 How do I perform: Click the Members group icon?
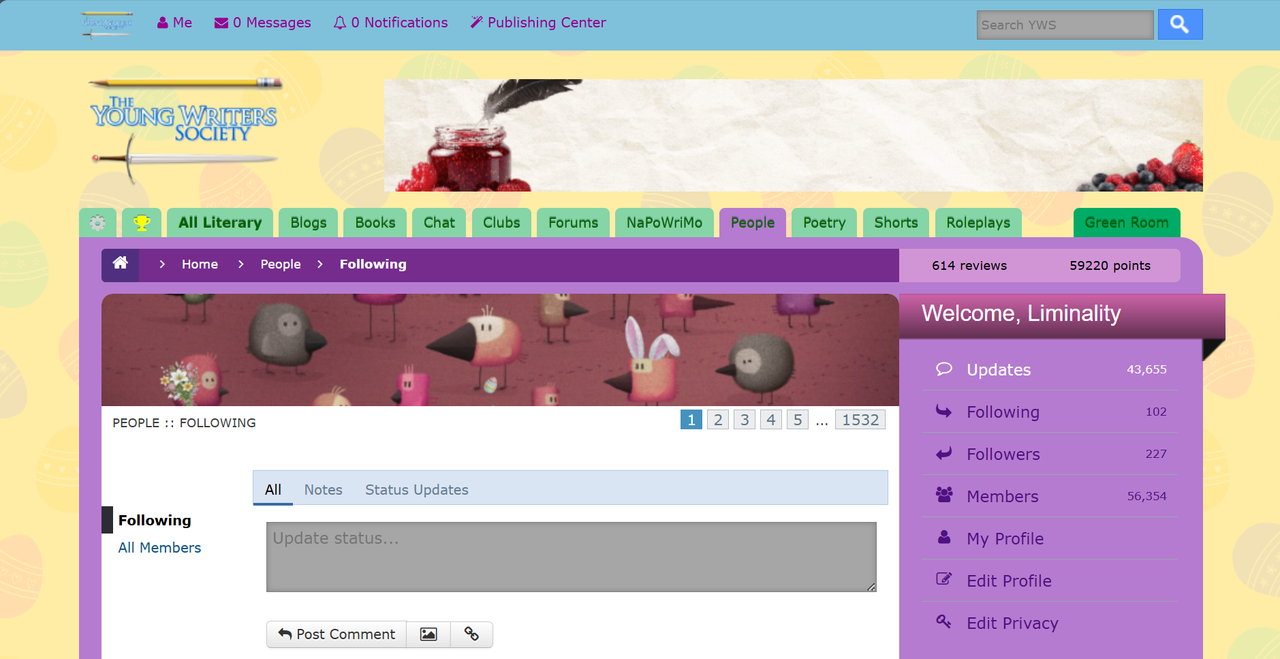pyautogui.click(x=944, y=494)
